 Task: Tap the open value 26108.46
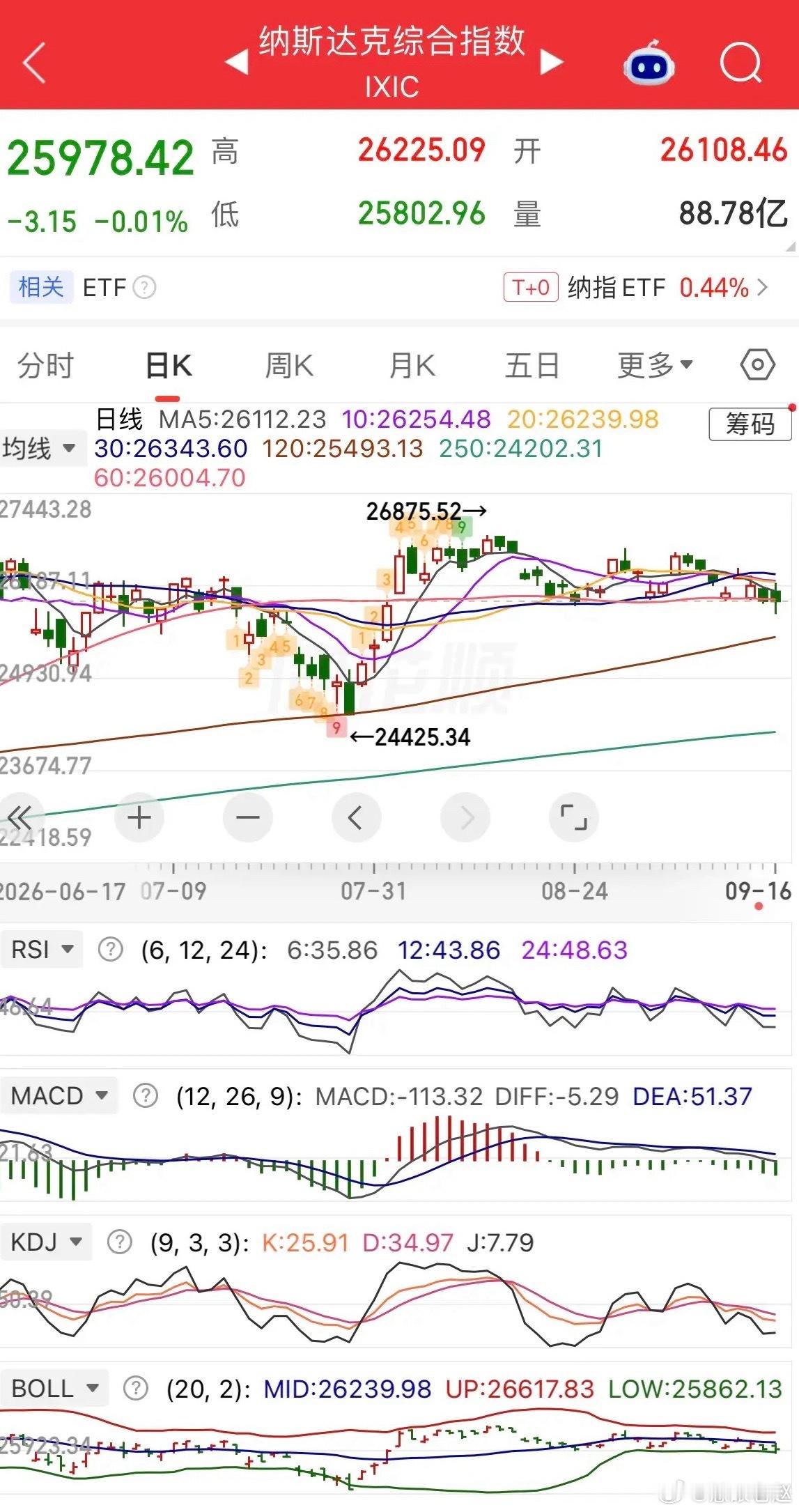click(724, 150)
